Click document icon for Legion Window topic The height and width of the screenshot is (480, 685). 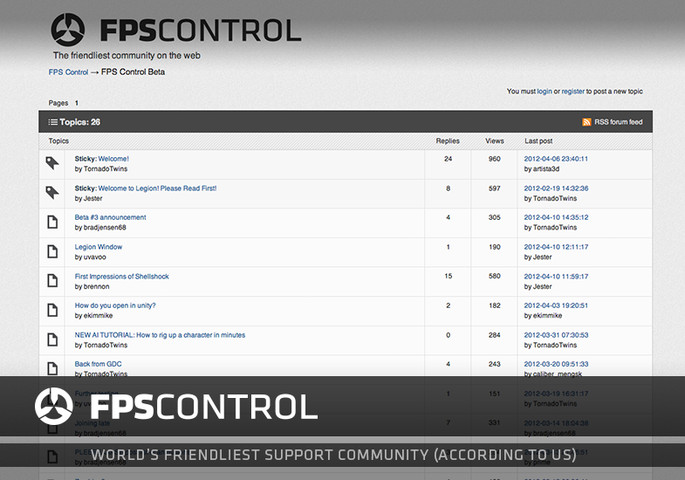pos(52,252)
